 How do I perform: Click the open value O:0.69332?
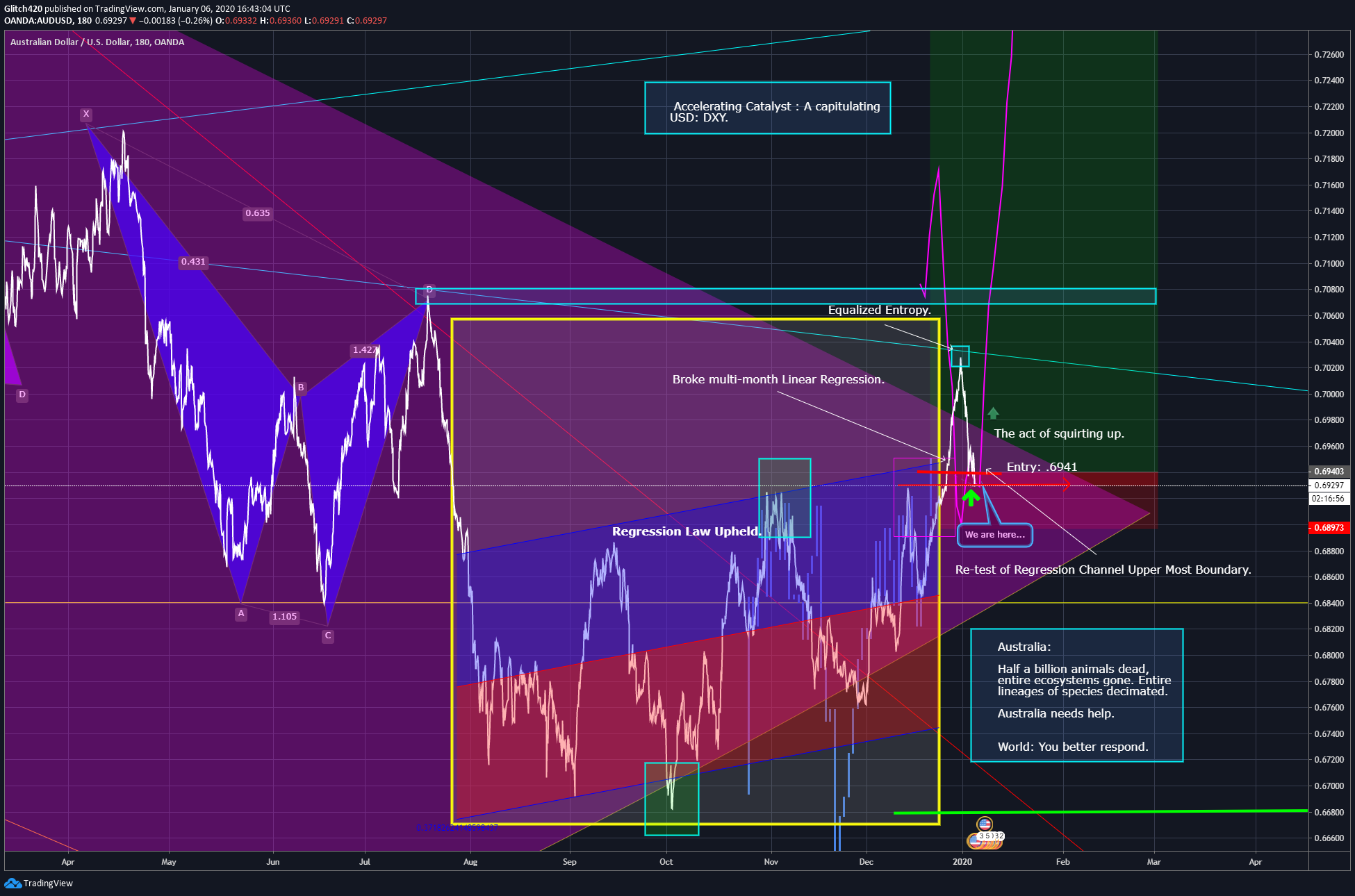pyautogui.click(x=236, y=21)
